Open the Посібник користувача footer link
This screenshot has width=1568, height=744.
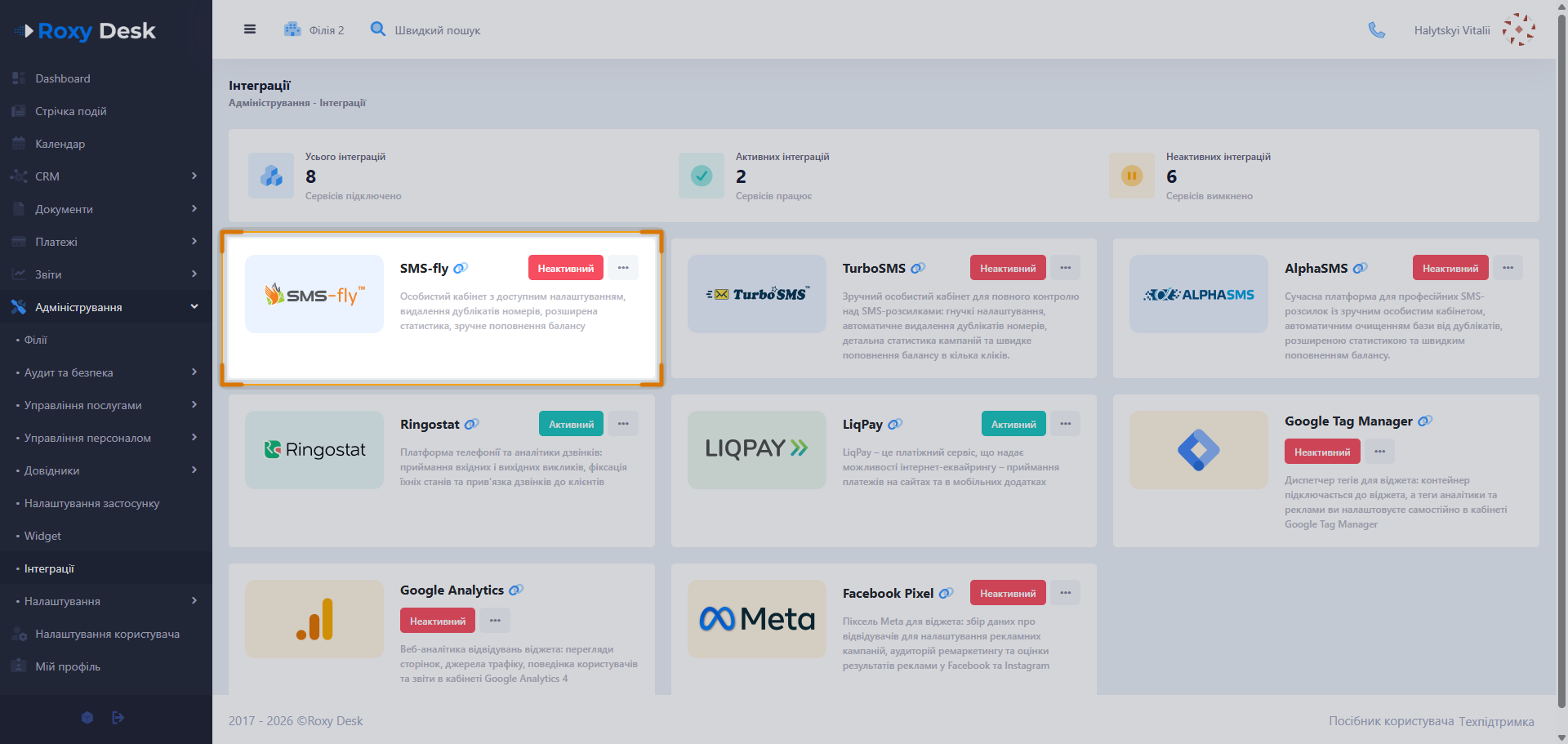[1391, 721]
